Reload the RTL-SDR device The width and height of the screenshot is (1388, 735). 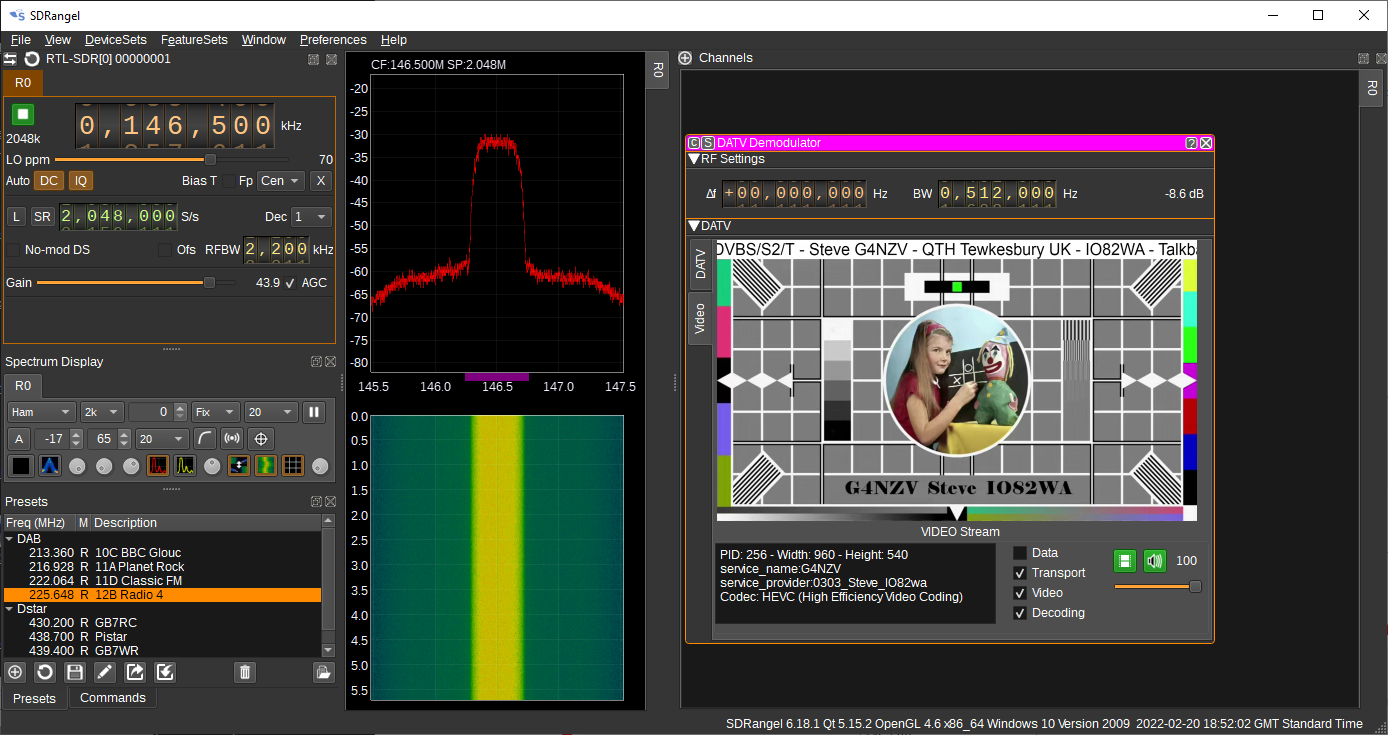tap(32, 59)
